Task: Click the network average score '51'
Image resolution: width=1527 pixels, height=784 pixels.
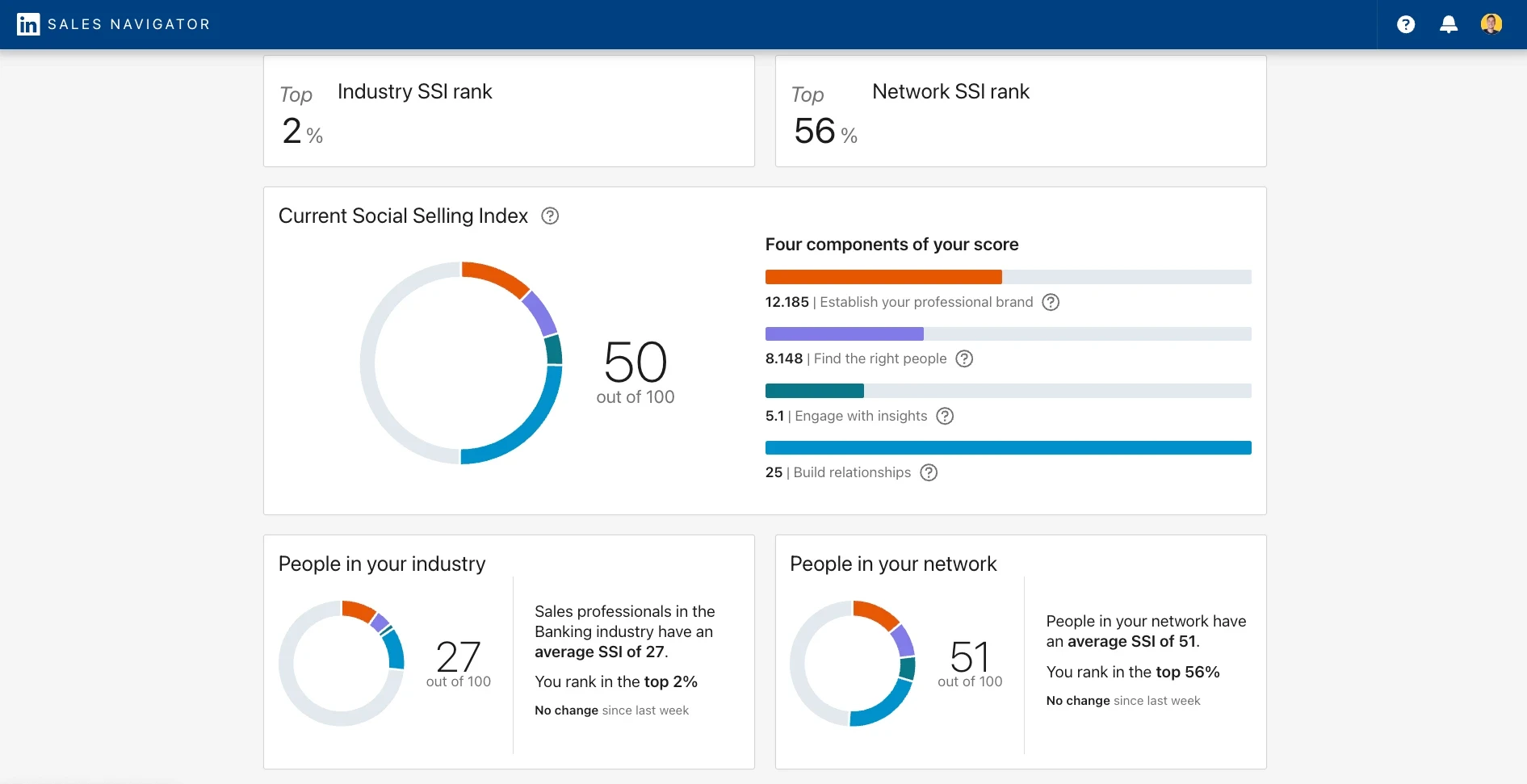Action: click(970, 656)
